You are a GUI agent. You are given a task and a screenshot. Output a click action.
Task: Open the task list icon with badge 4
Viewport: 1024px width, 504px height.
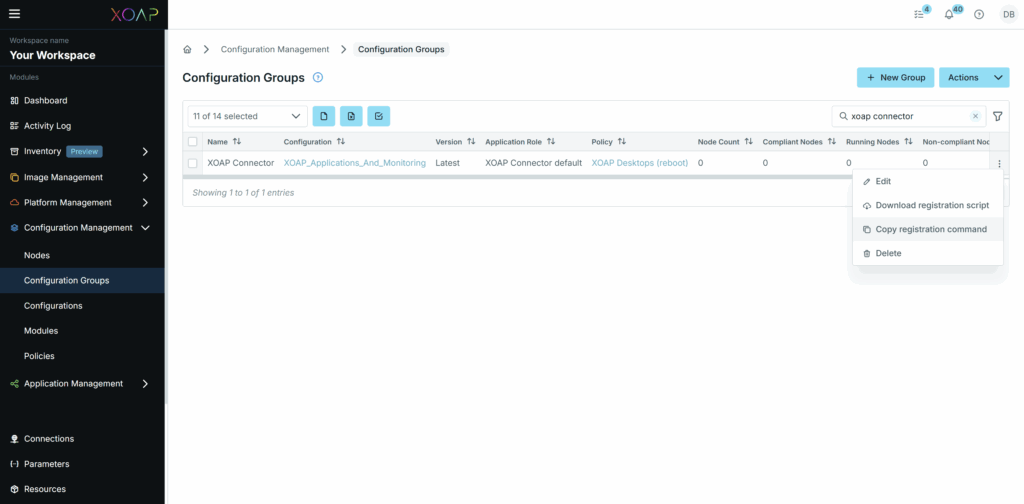point(920,14)
